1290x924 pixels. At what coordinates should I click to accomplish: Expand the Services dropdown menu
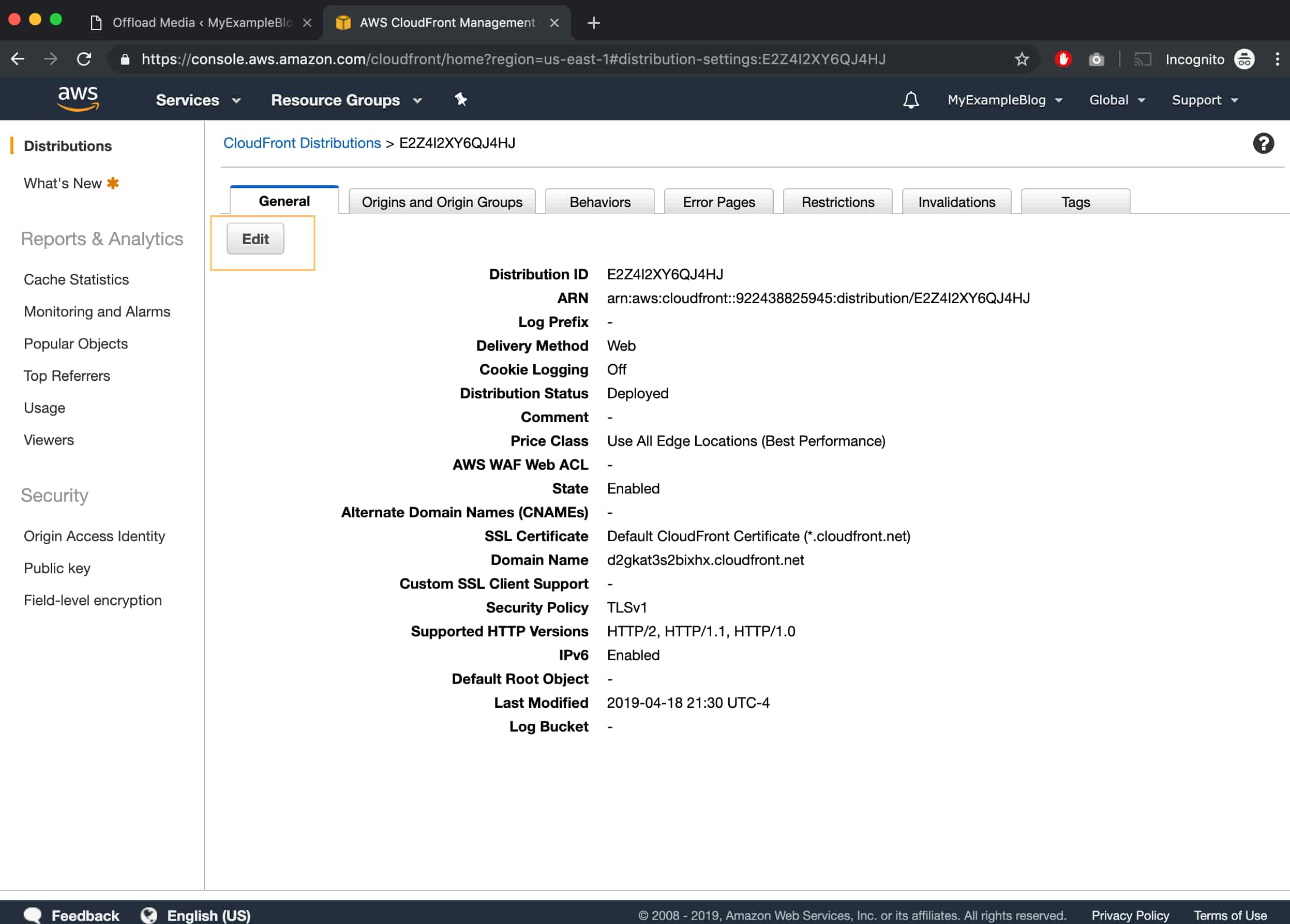tap(197, 99)
